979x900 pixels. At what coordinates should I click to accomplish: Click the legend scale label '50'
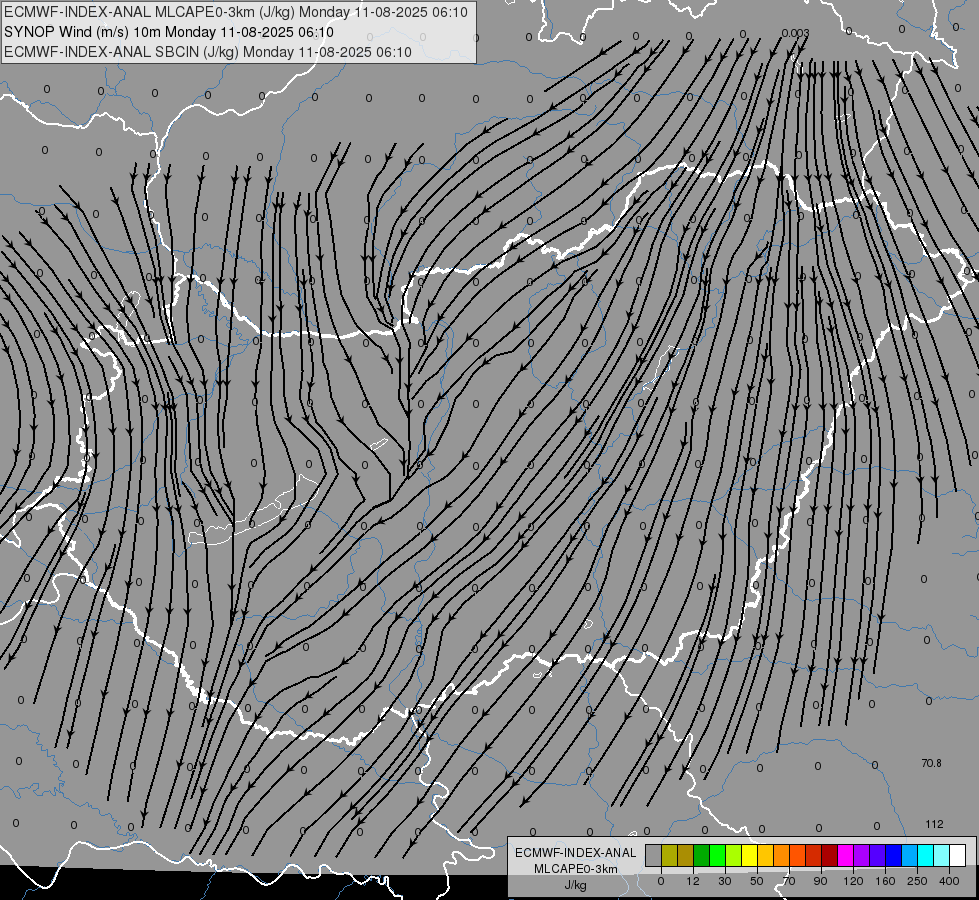tap(757, 881)
